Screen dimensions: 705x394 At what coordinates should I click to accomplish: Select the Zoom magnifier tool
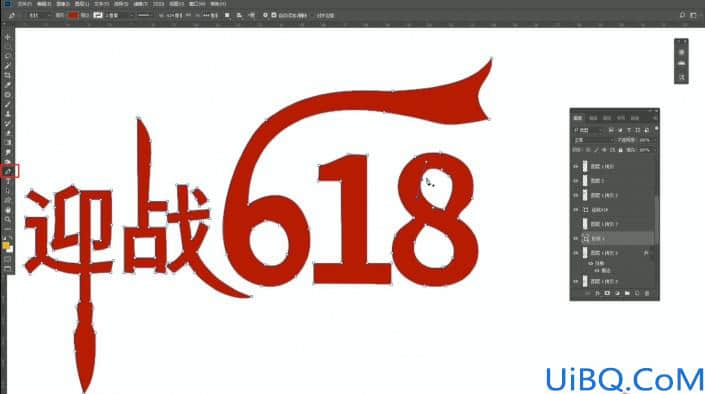pos(8,219)
